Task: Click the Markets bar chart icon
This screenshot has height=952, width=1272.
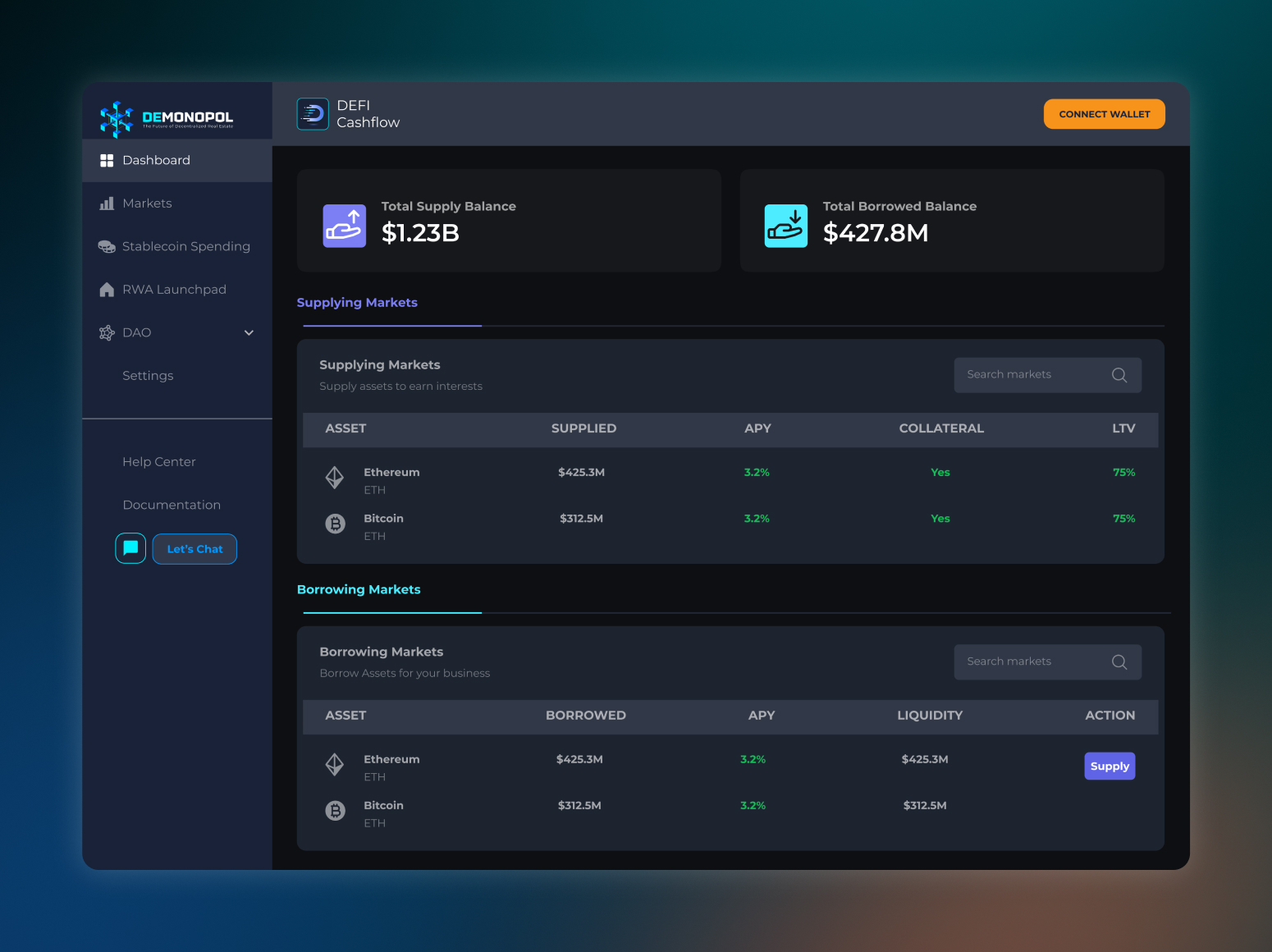Action: click(x=107, y=204)
